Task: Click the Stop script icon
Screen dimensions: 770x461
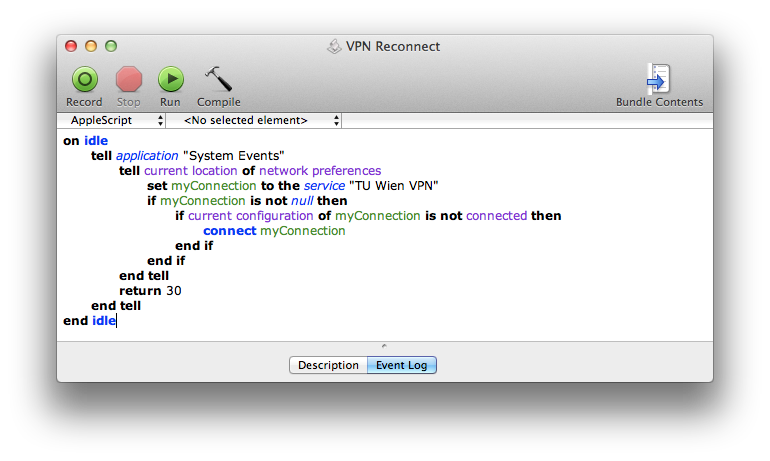Action: click(x=129, y=79)
